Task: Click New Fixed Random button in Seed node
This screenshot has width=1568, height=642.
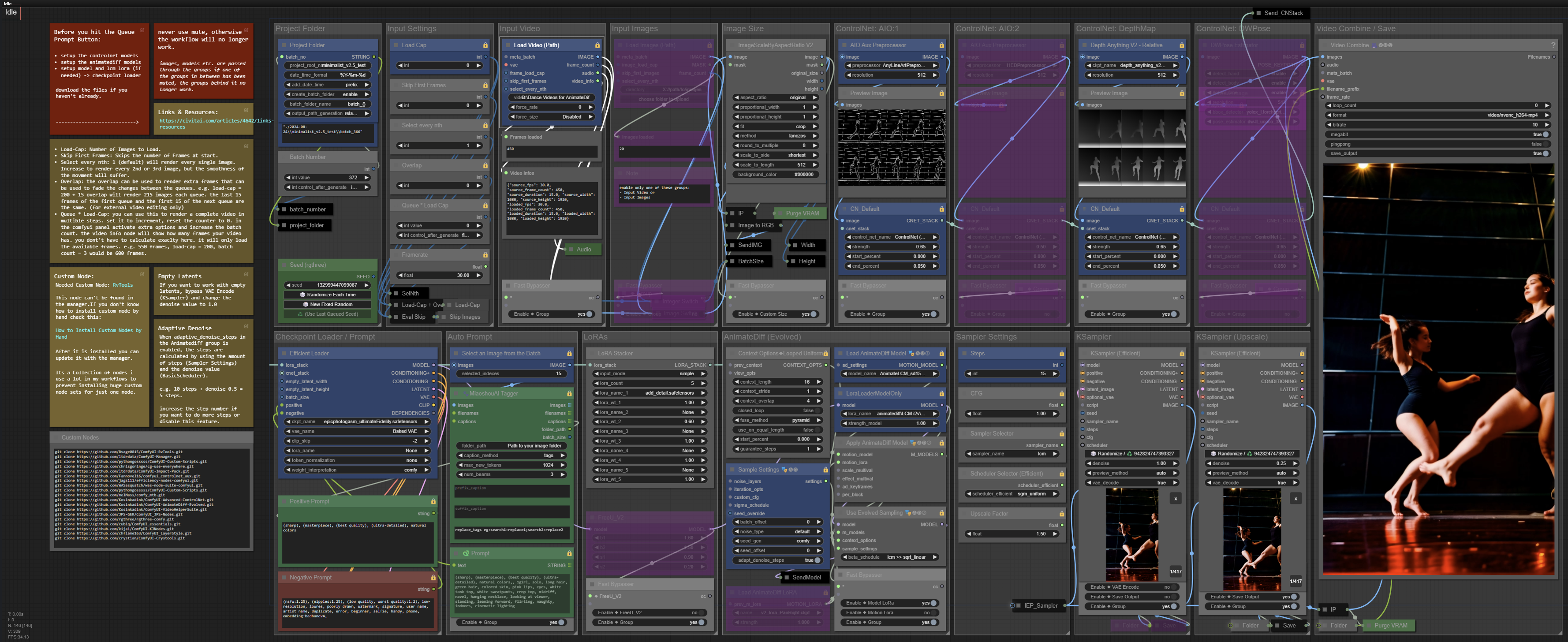Action: 328,304
